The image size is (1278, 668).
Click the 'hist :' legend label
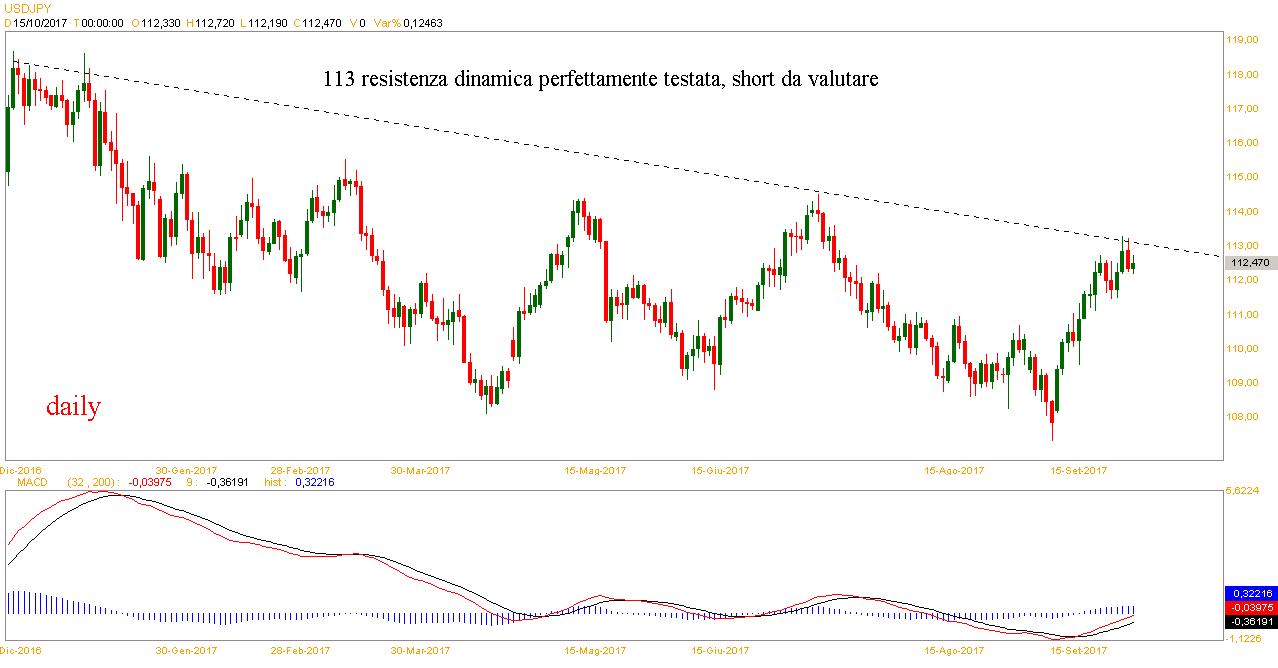point(275,482)
